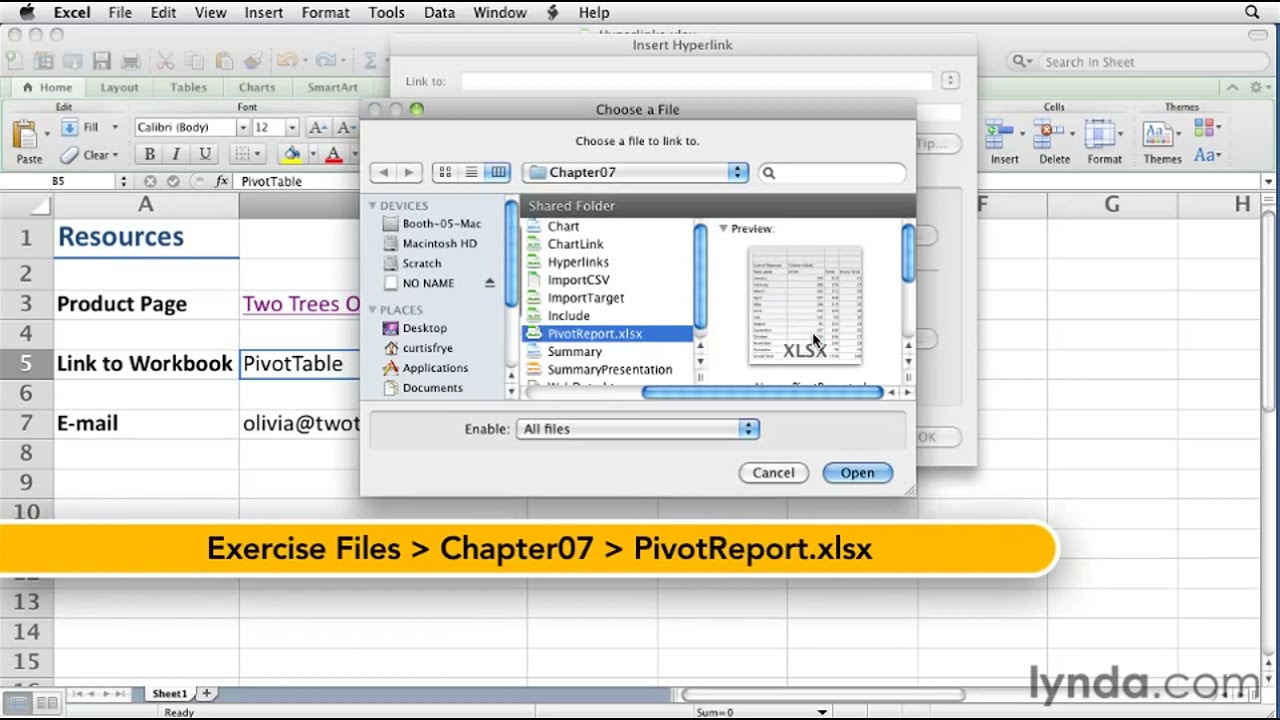
Task: Click the Undo arrow icon
Action: click(x=287, y=61)
